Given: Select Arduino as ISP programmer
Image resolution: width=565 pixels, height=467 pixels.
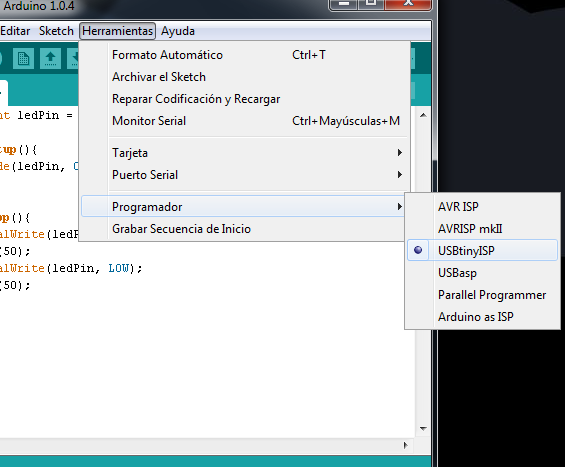Looking at the screenshot, I should point(482,317).
